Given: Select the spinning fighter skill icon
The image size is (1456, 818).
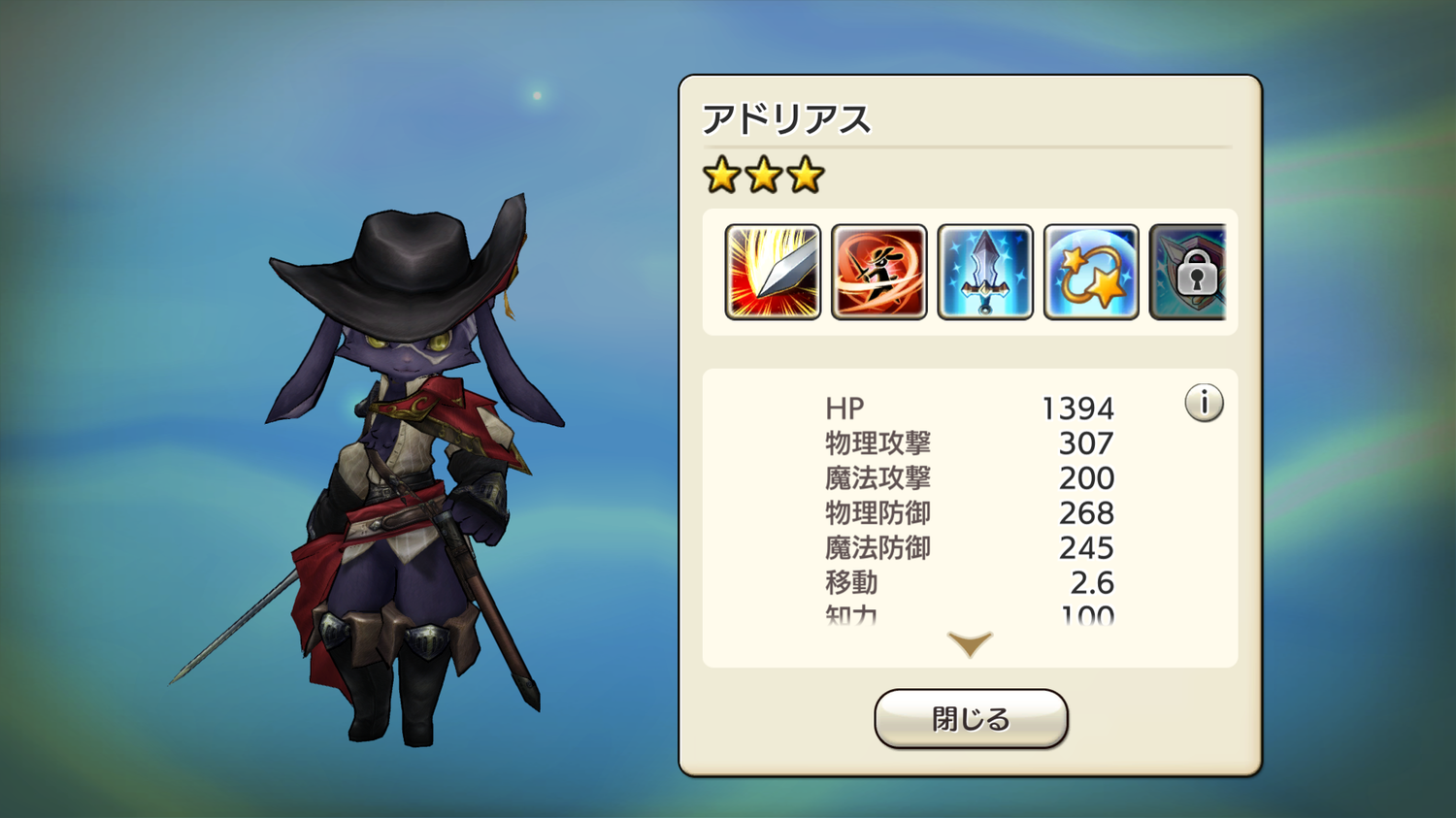Looking at the screenshot, I should click(879, 273).
